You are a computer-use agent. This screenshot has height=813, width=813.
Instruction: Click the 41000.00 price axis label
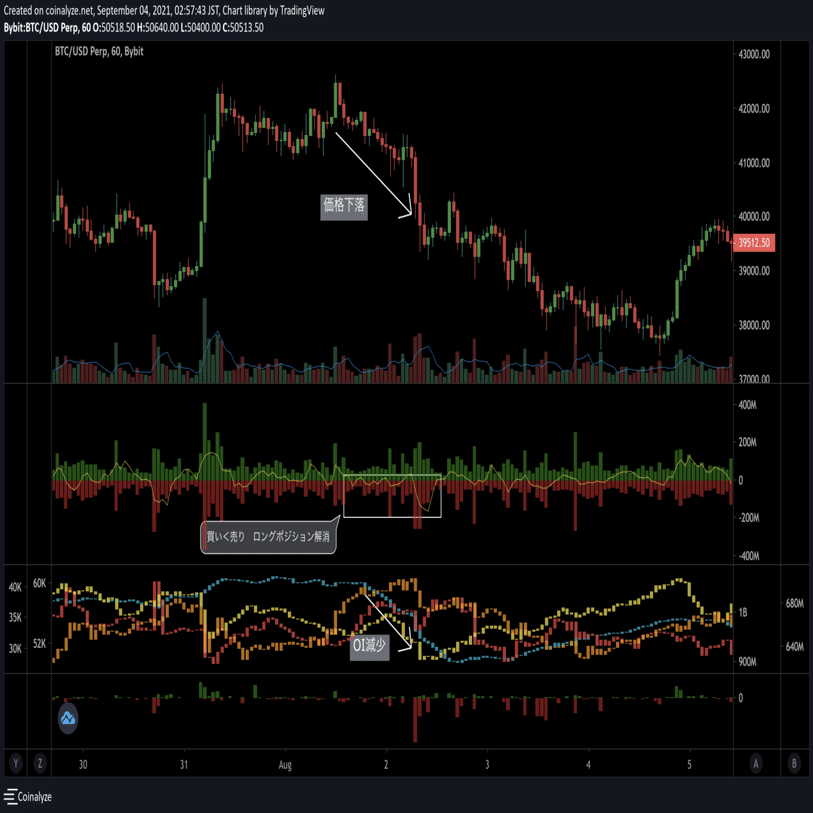coord(754,163)
